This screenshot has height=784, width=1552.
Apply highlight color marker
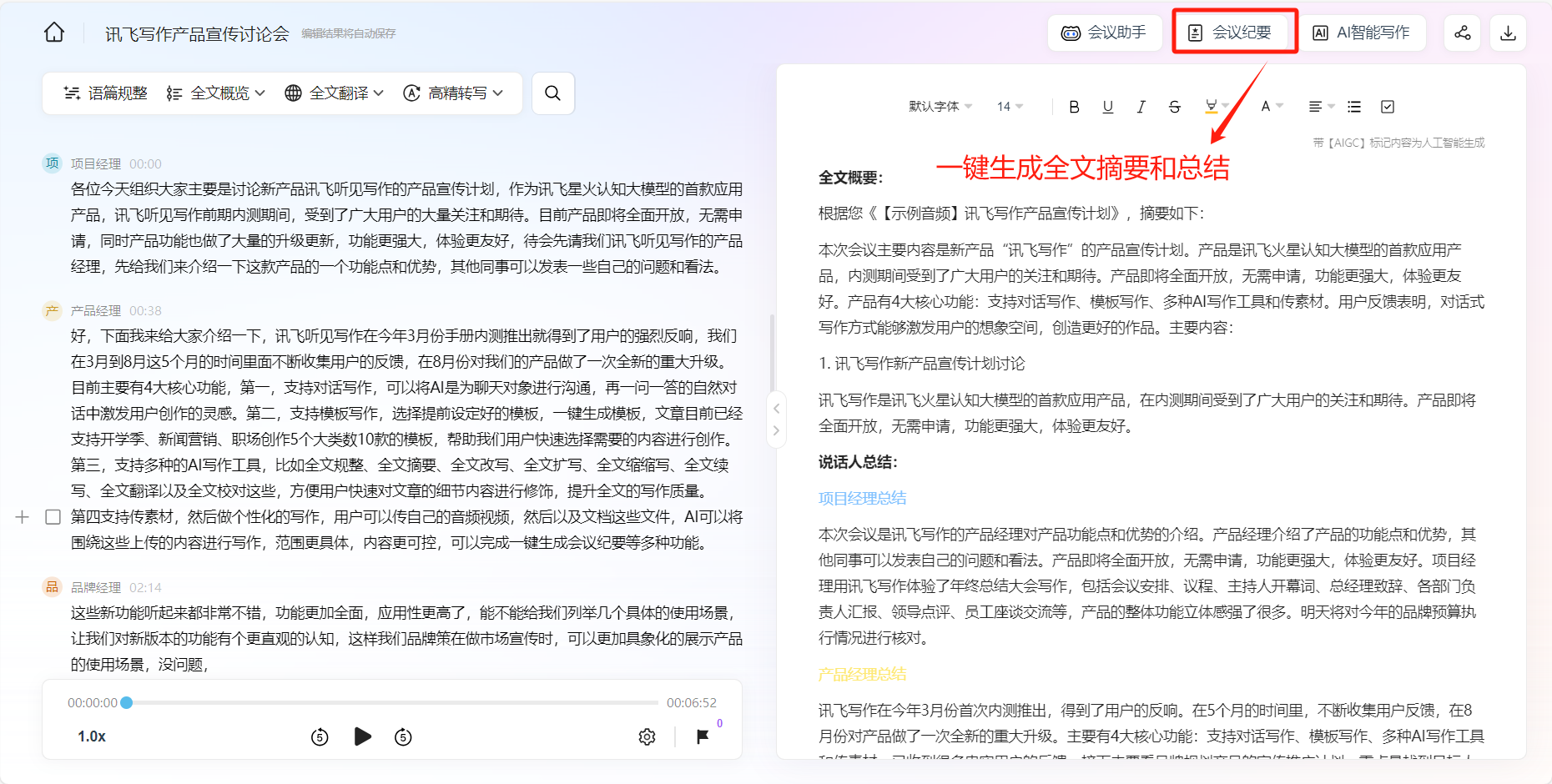tap(1212, 106)
